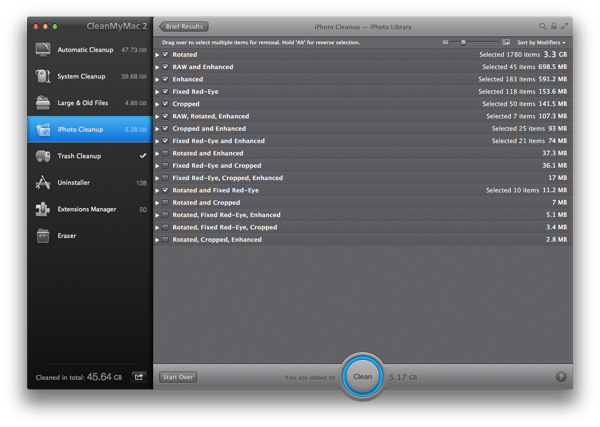This screenshot has height=427, width=600.
Task: Open the Sort by Modifiers dropdown
Action: (541, 42)
